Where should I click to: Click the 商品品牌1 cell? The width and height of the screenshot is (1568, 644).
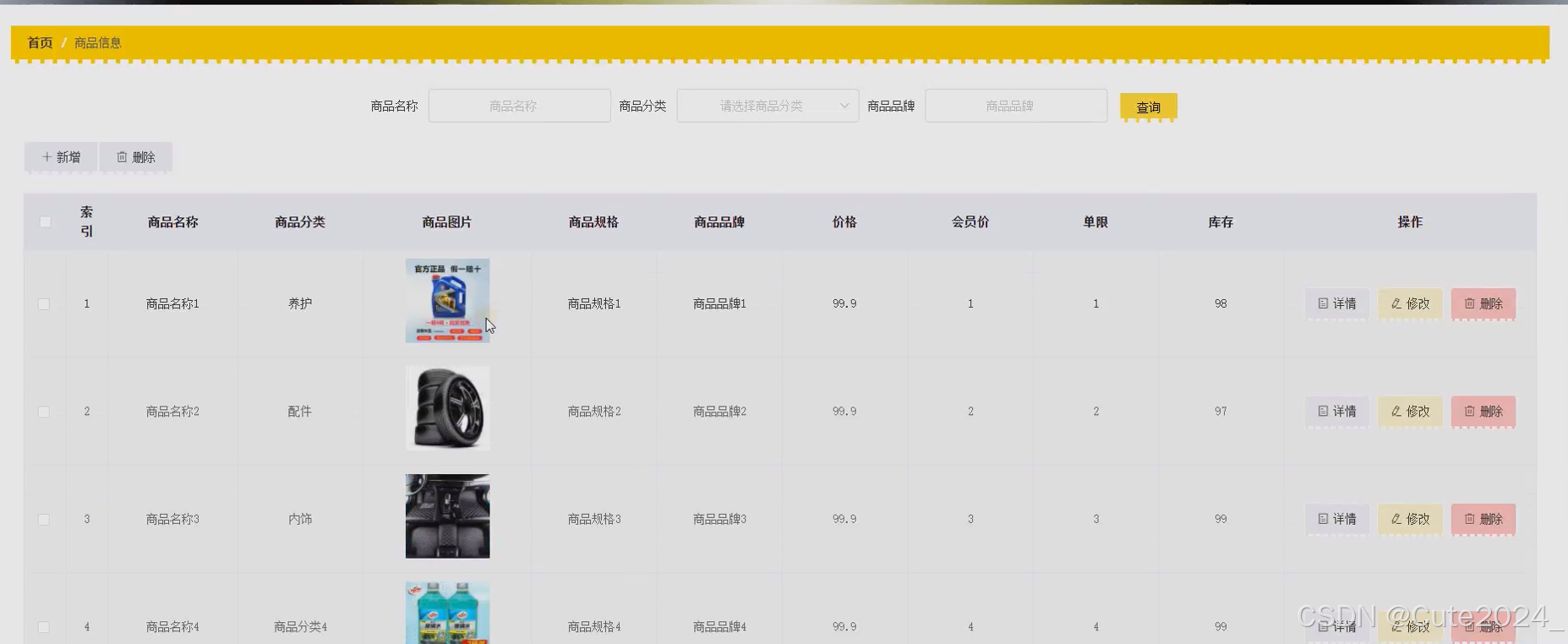(719, 303)
